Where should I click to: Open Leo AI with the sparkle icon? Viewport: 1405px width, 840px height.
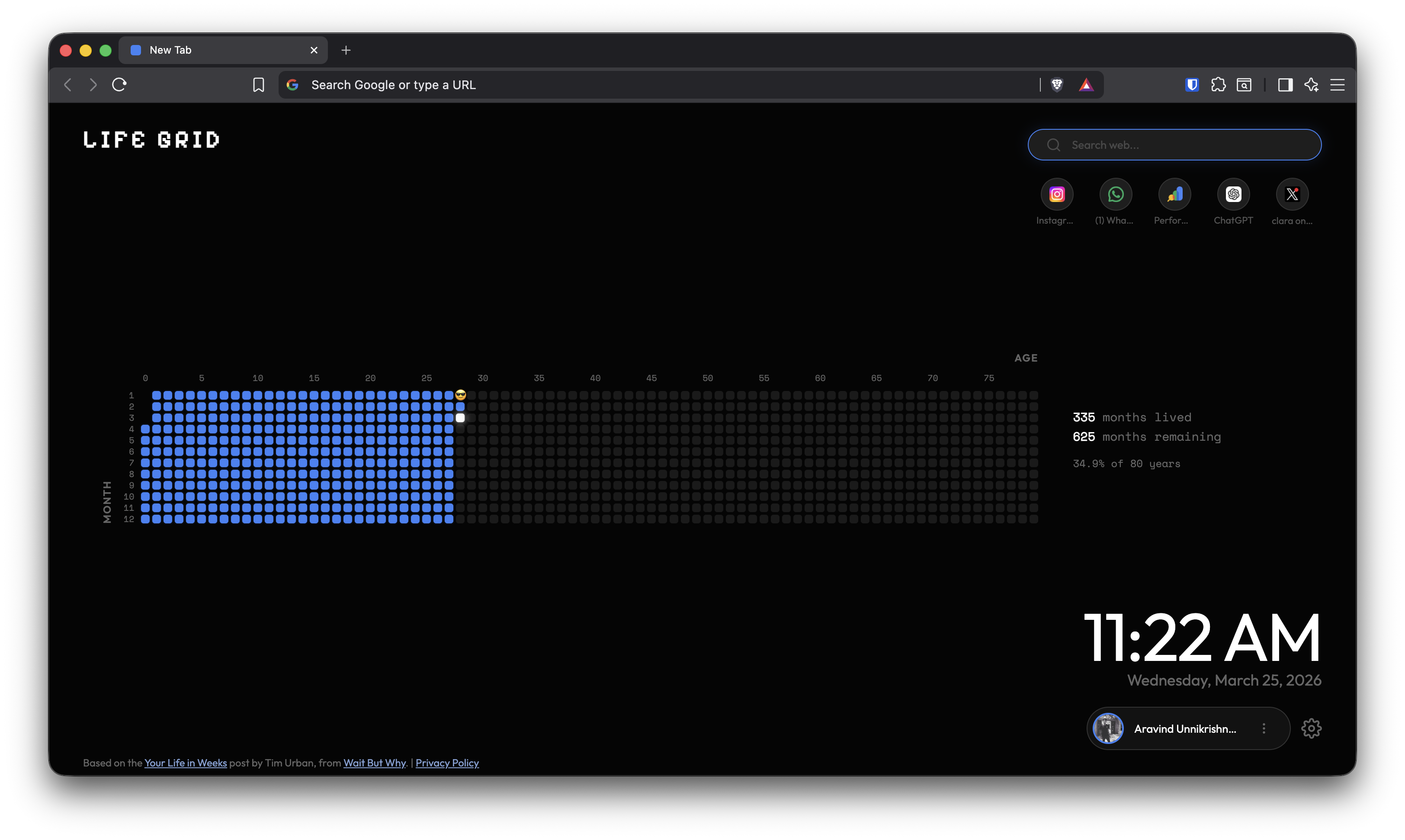click(1312, 84)
